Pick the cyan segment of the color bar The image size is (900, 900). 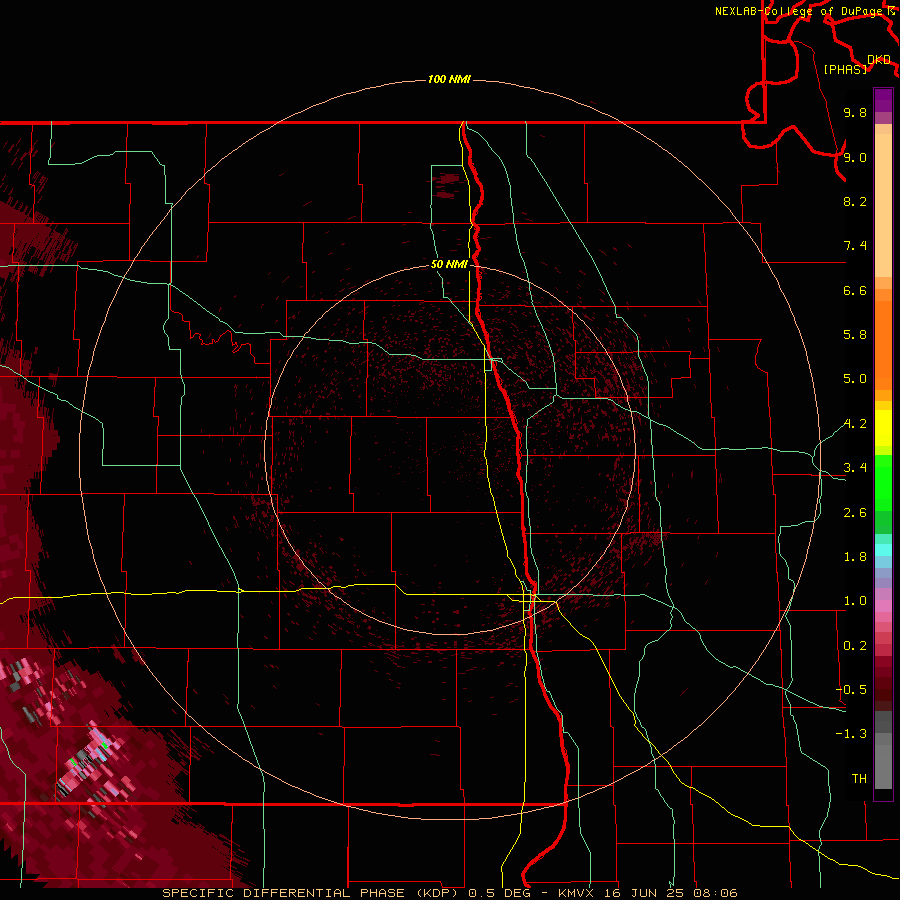point(883,550)
